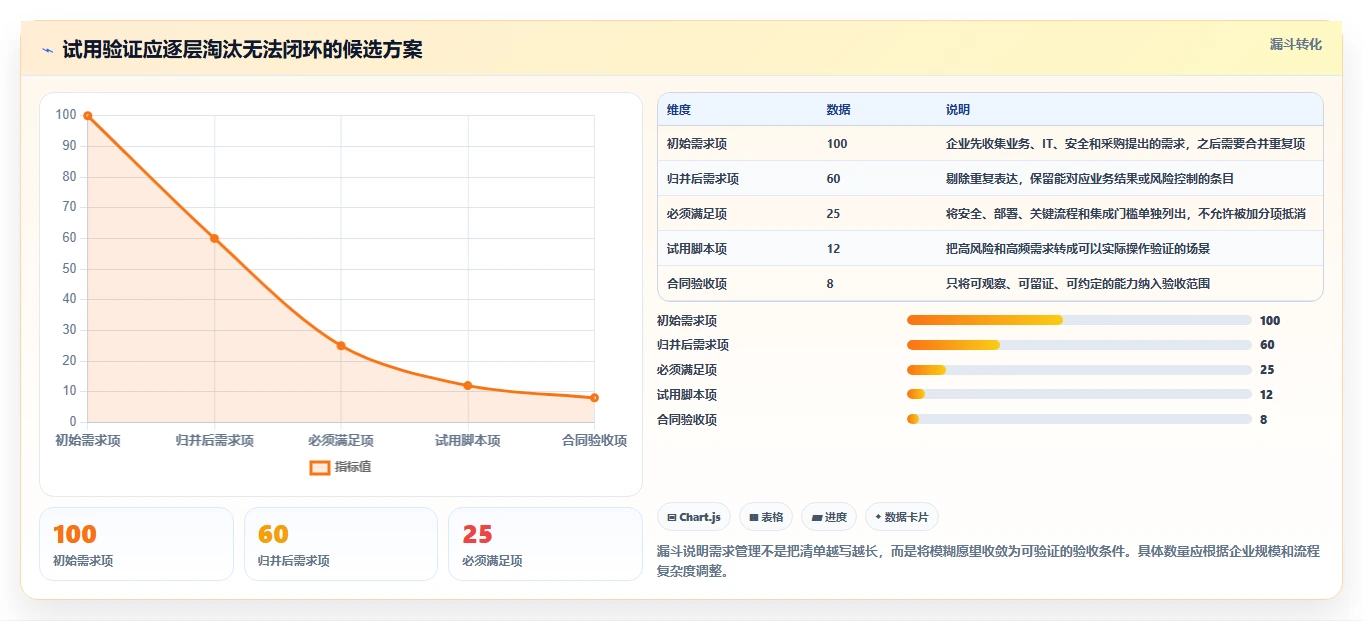Click the x-axis label 合同验收项 in chart
Screen dimensions: 1363x621
pos(594,441)
